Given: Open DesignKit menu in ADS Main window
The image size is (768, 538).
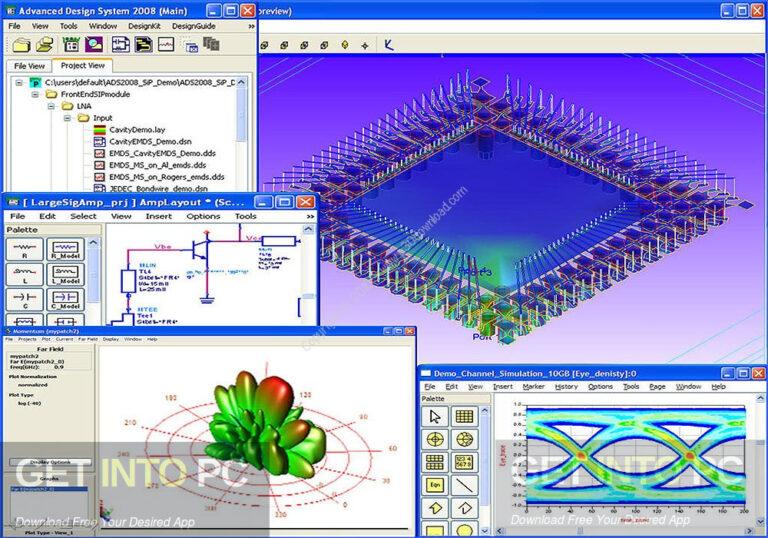Looking at the screenshot, I should [x=144, y=26].
